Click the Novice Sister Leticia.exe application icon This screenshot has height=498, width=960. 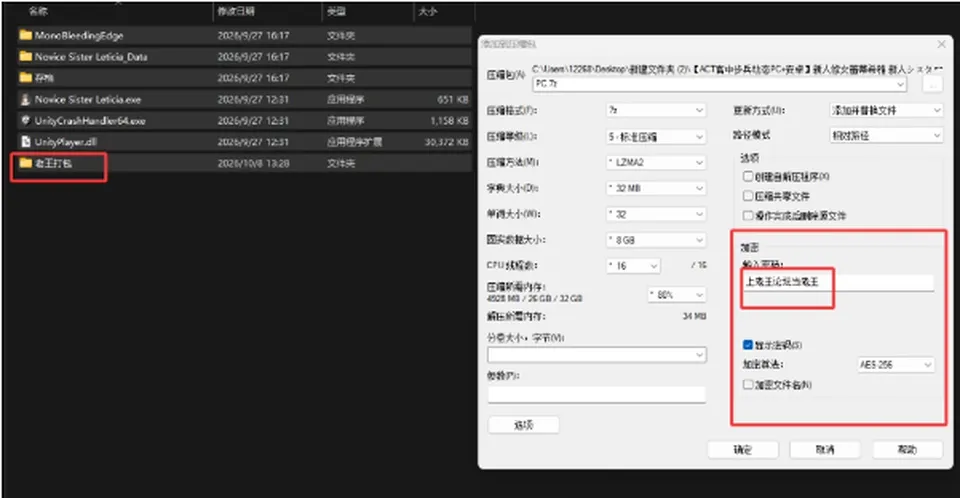click(25, 99)
